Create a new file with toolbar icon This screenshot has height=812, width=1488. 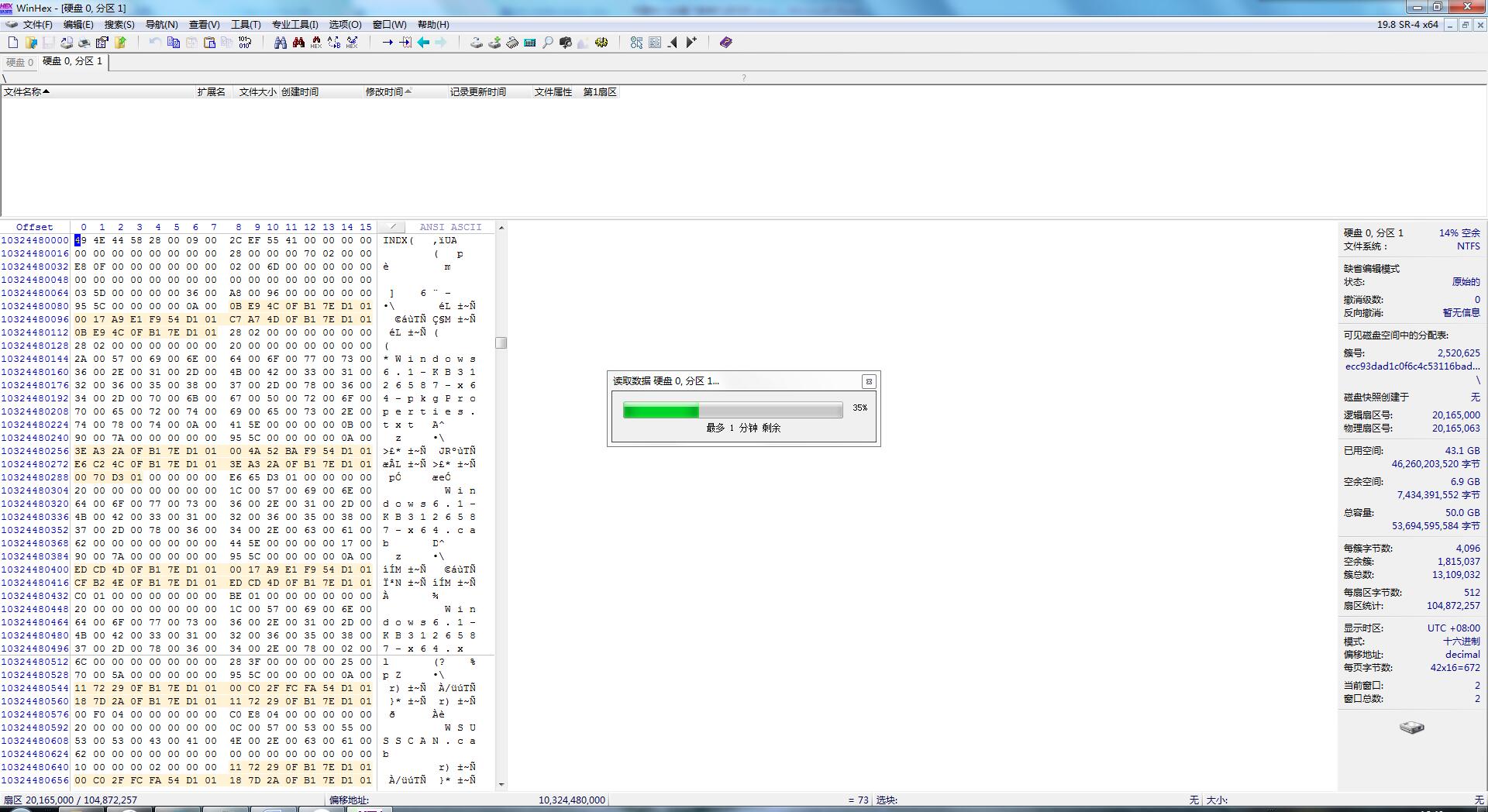[x=13, y=43]
